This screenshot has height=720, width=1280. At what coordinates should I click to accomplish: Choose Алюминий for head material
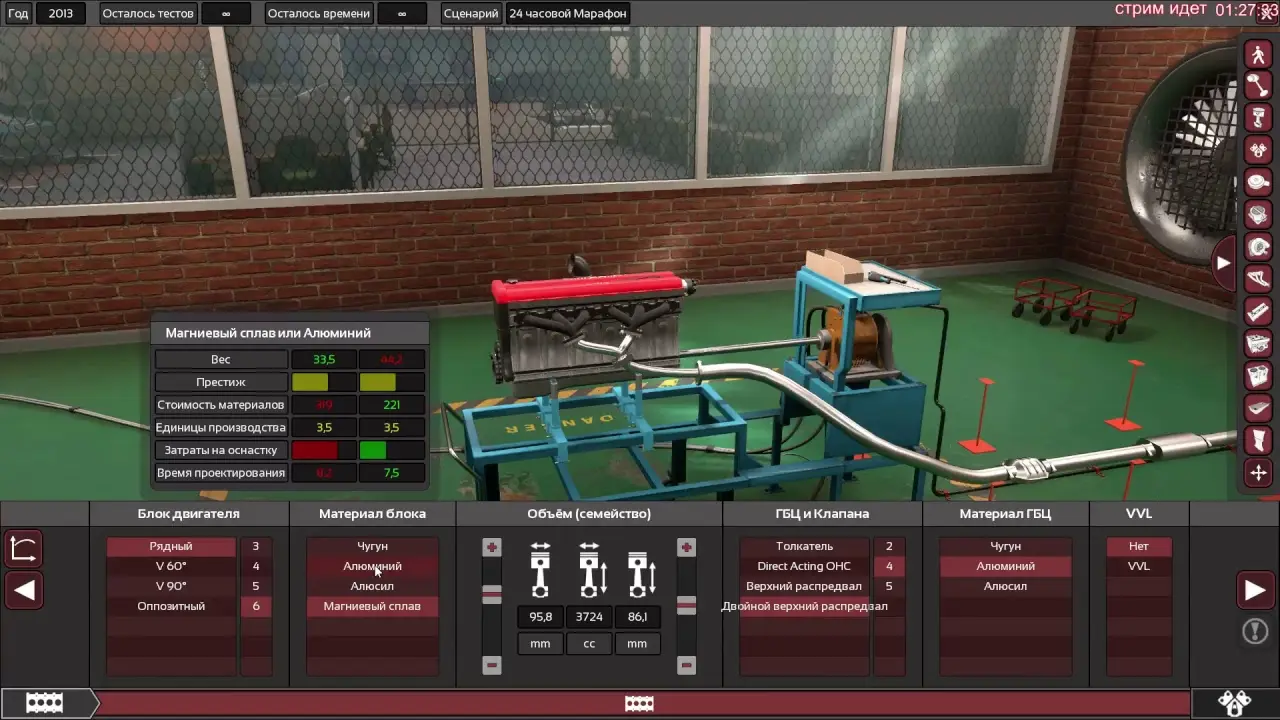coord(1005,566)
